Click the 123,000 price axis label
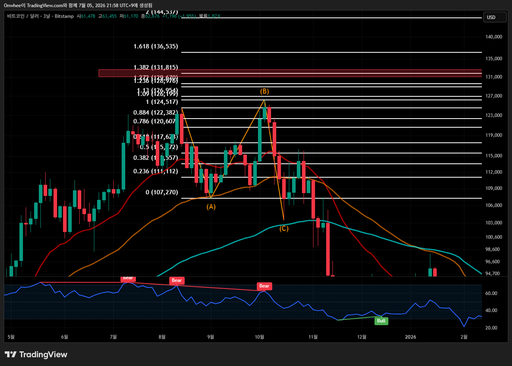 494,115
